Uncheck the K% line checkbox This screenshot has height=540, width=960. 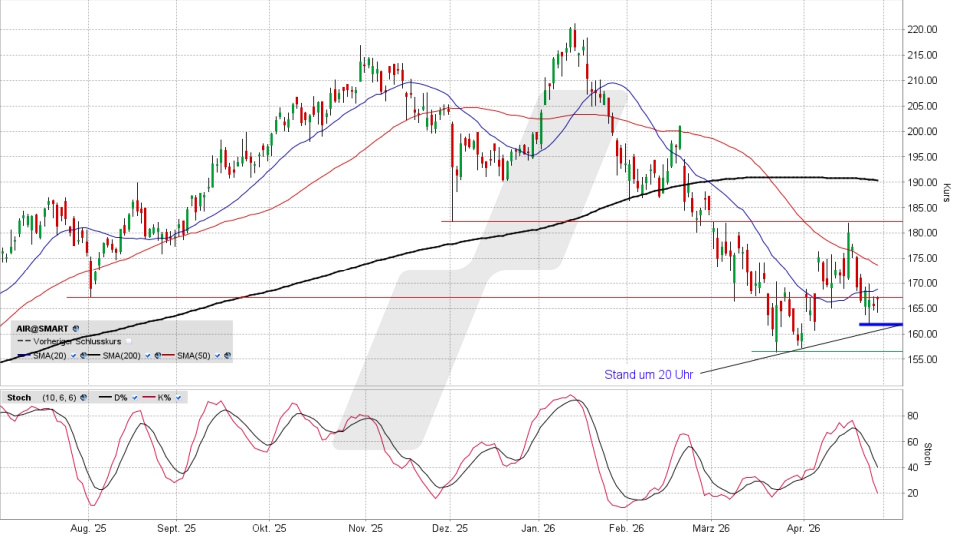(178, 397)
